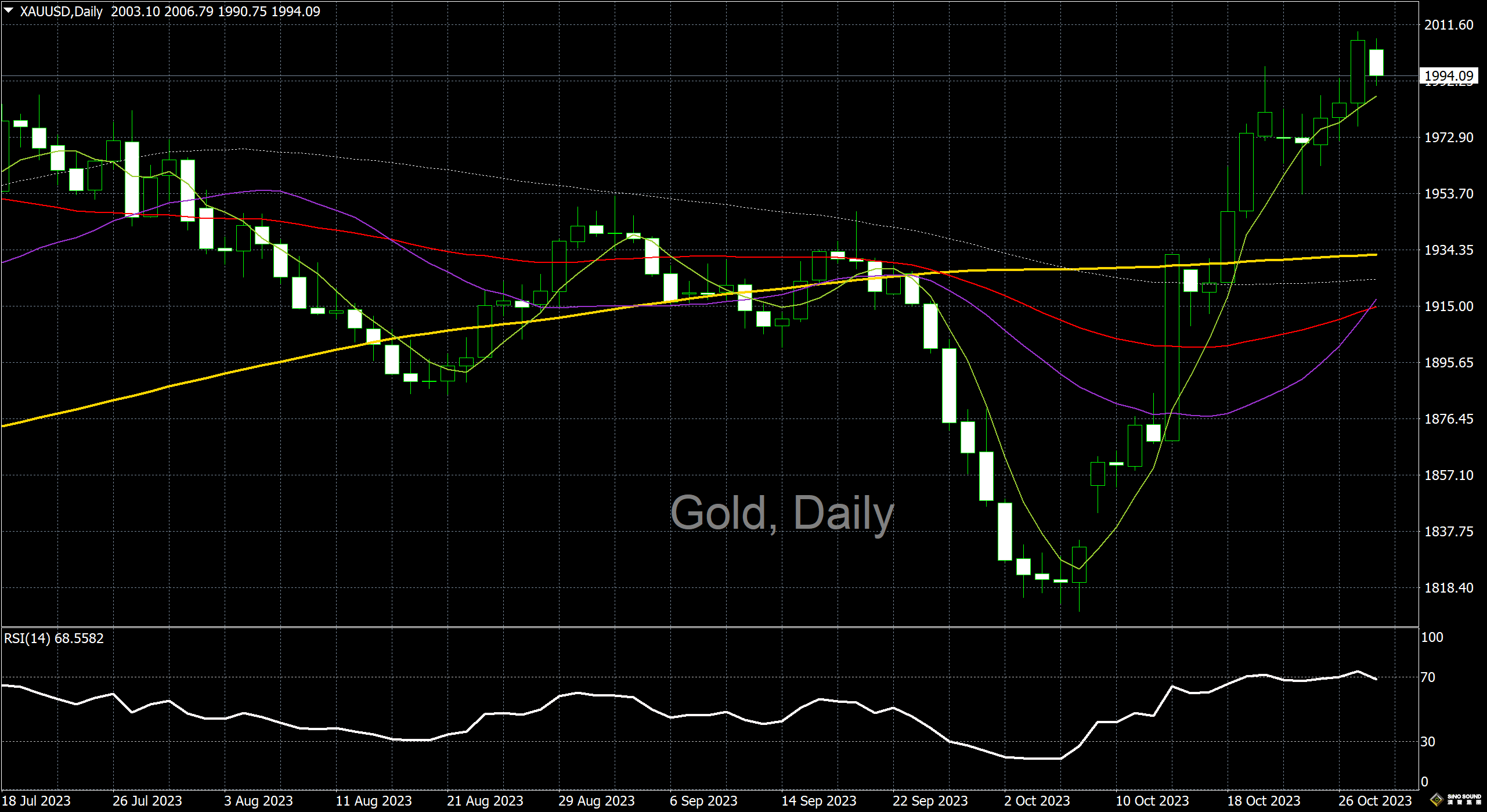Viewport: 1487px width, 812px height.
Task: Click the RSI 100 scale label
Action: [1431, 637]
